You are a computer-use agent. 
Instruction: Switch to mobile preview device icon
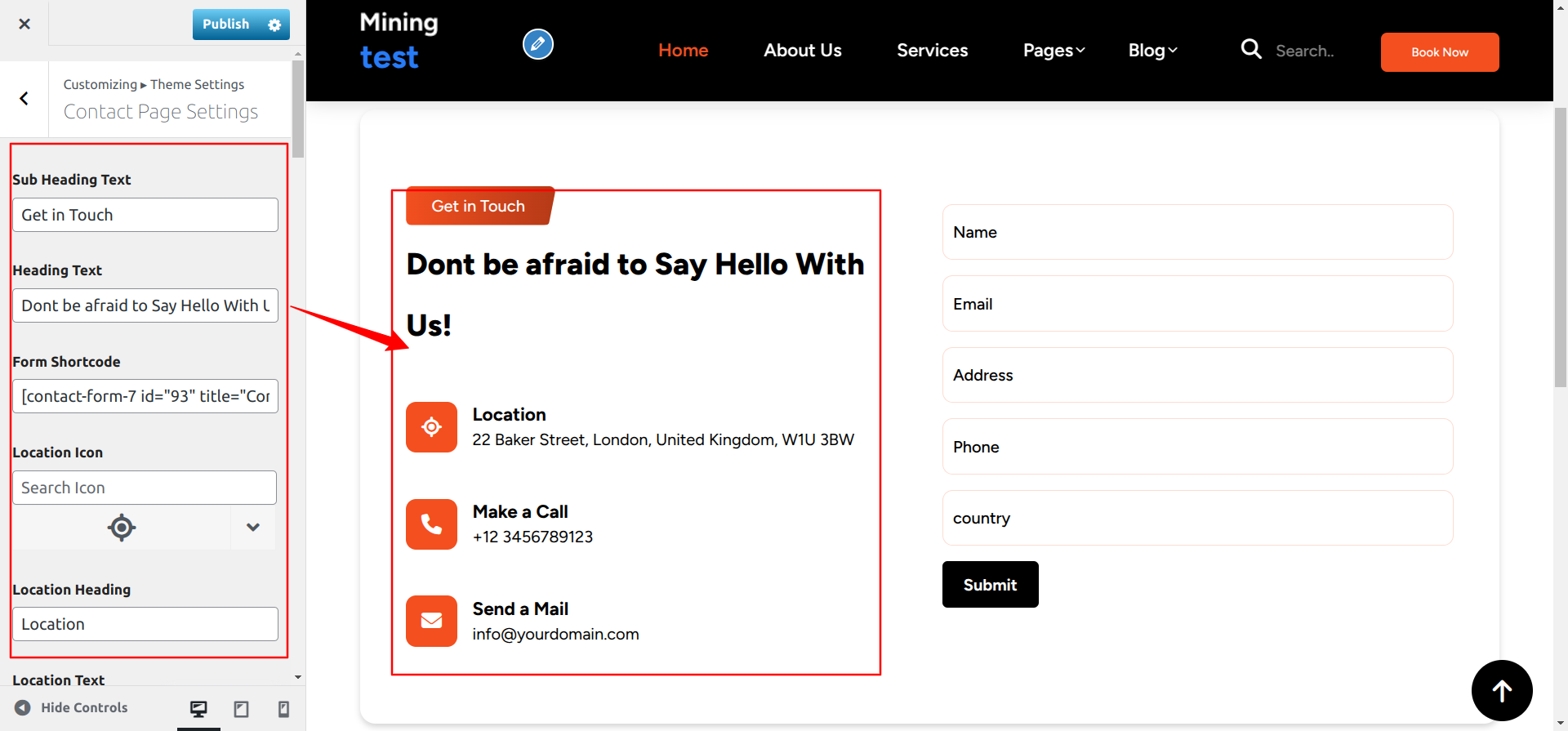pyautogui.click(x=283, y=708)
